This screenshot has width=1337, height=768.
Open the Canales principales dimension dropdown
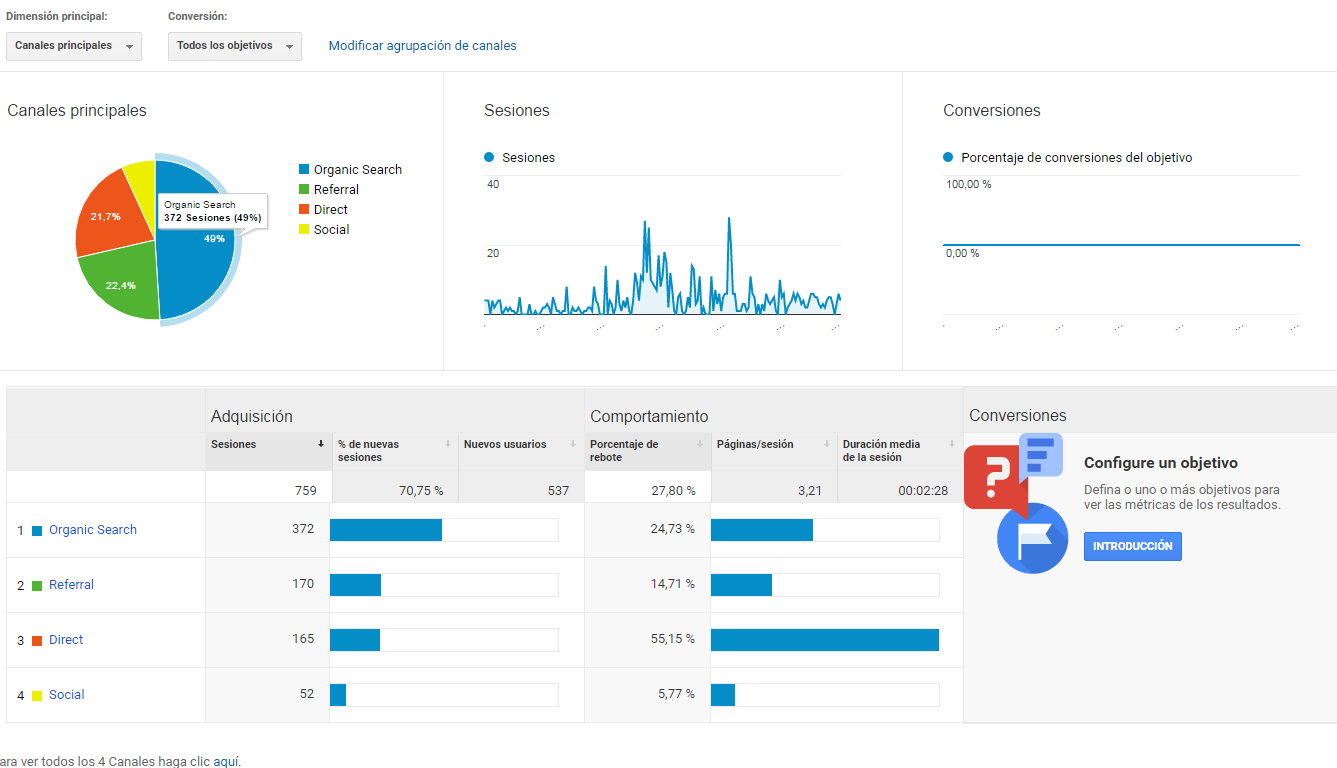pos(74,46)
